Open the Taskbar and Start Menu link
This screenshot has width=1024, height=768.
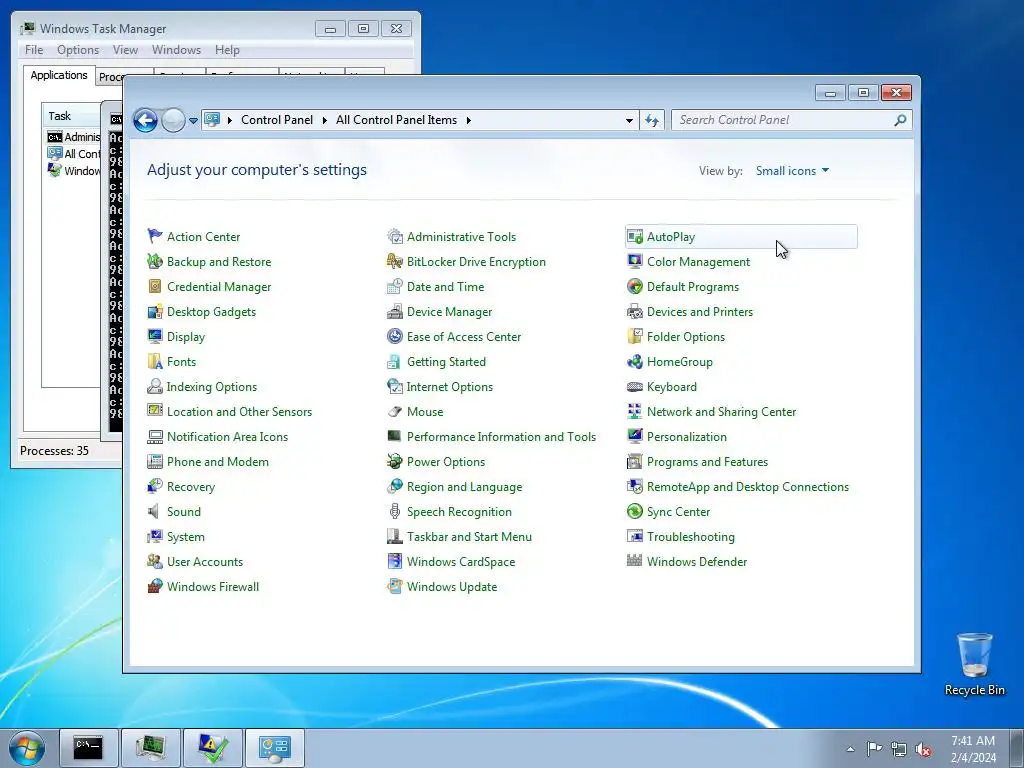pyautogui.click(x=469, y=537)
